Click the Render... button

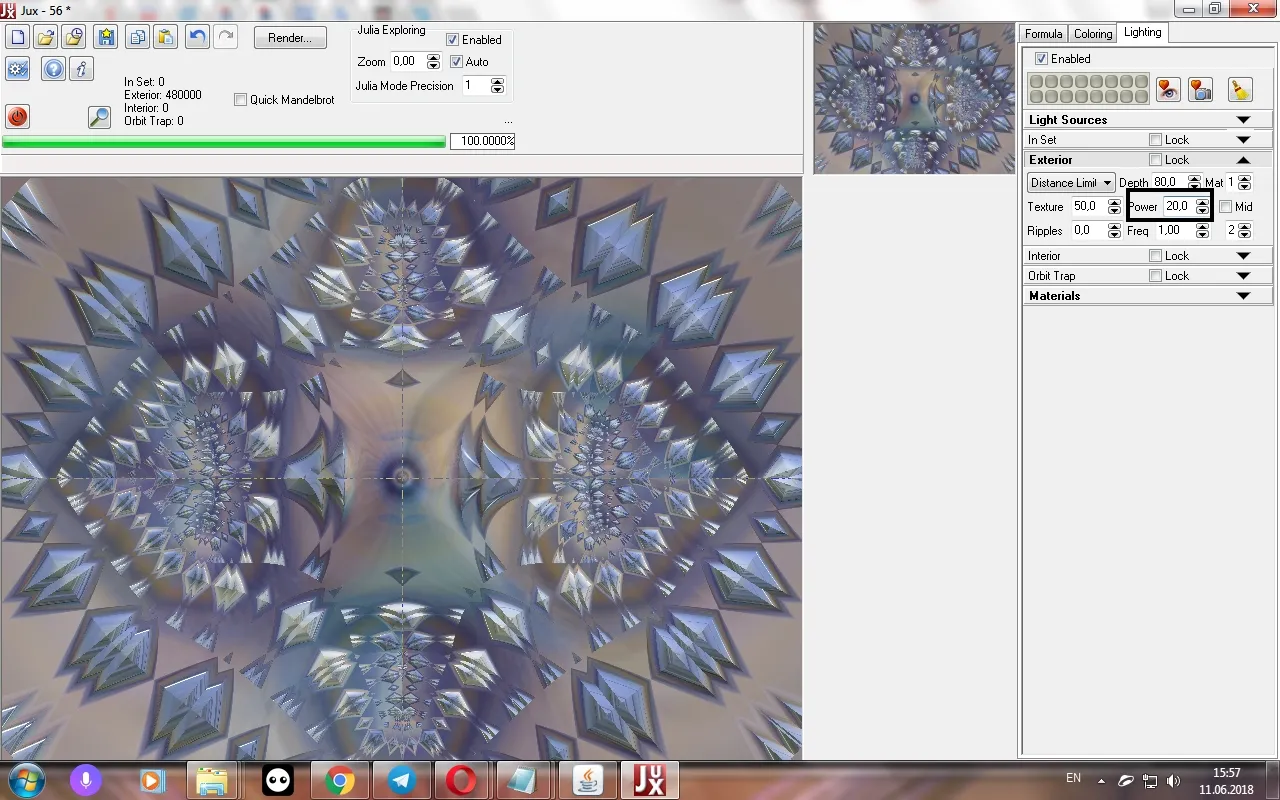290,38
